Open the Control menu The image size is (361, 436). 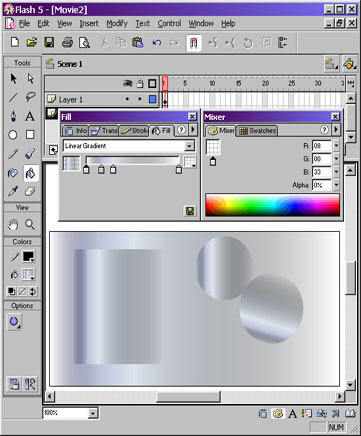click(169, 24)
